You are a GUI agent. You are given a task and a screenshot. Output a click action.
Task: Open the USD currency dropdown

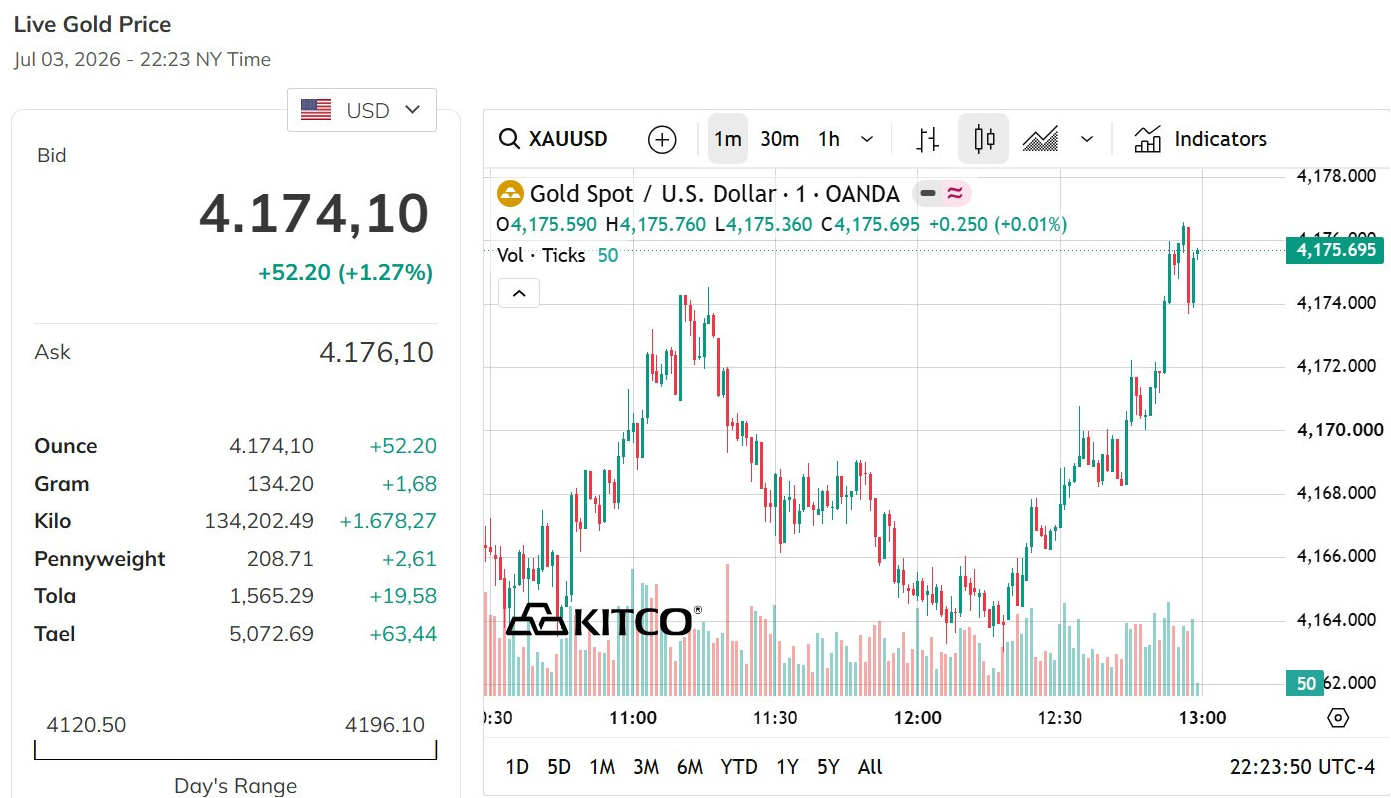click(x=362, y=110)
